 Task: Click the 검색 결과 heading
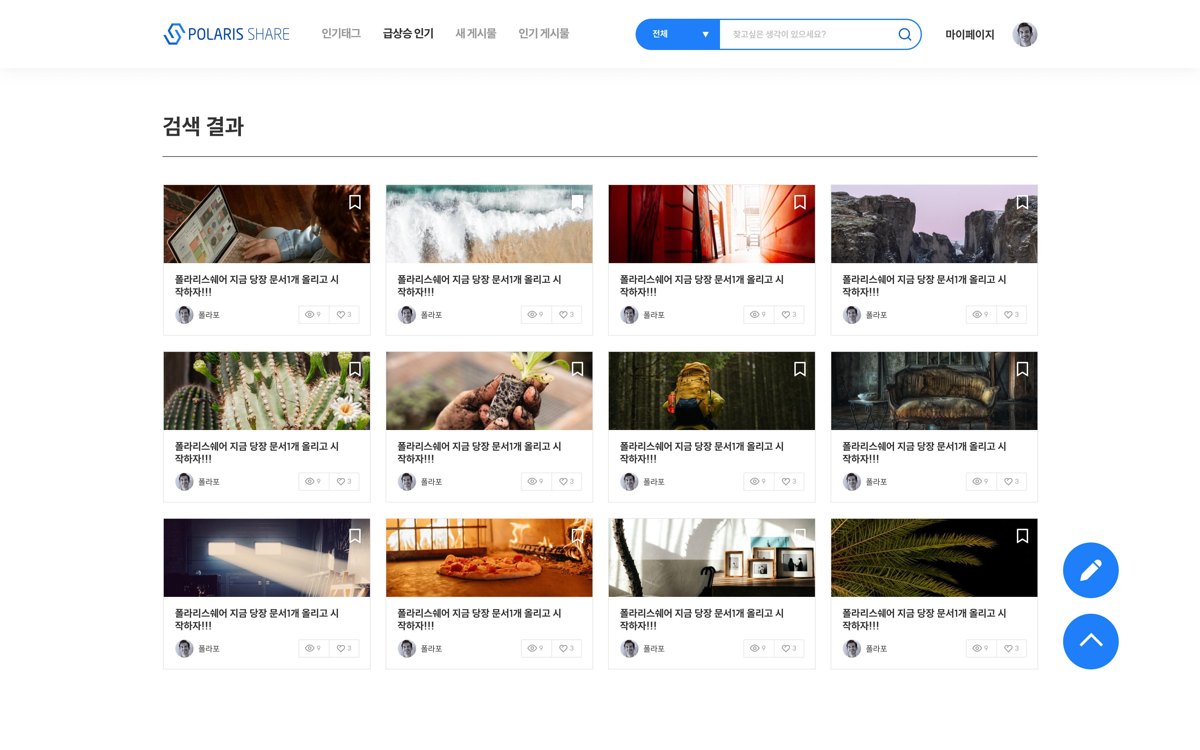(x=203, y=126)
